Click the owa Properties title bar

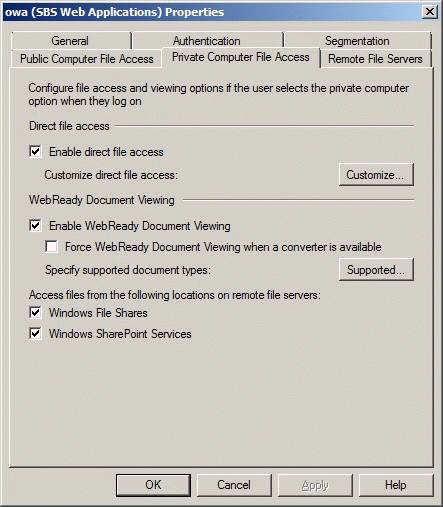212,12
